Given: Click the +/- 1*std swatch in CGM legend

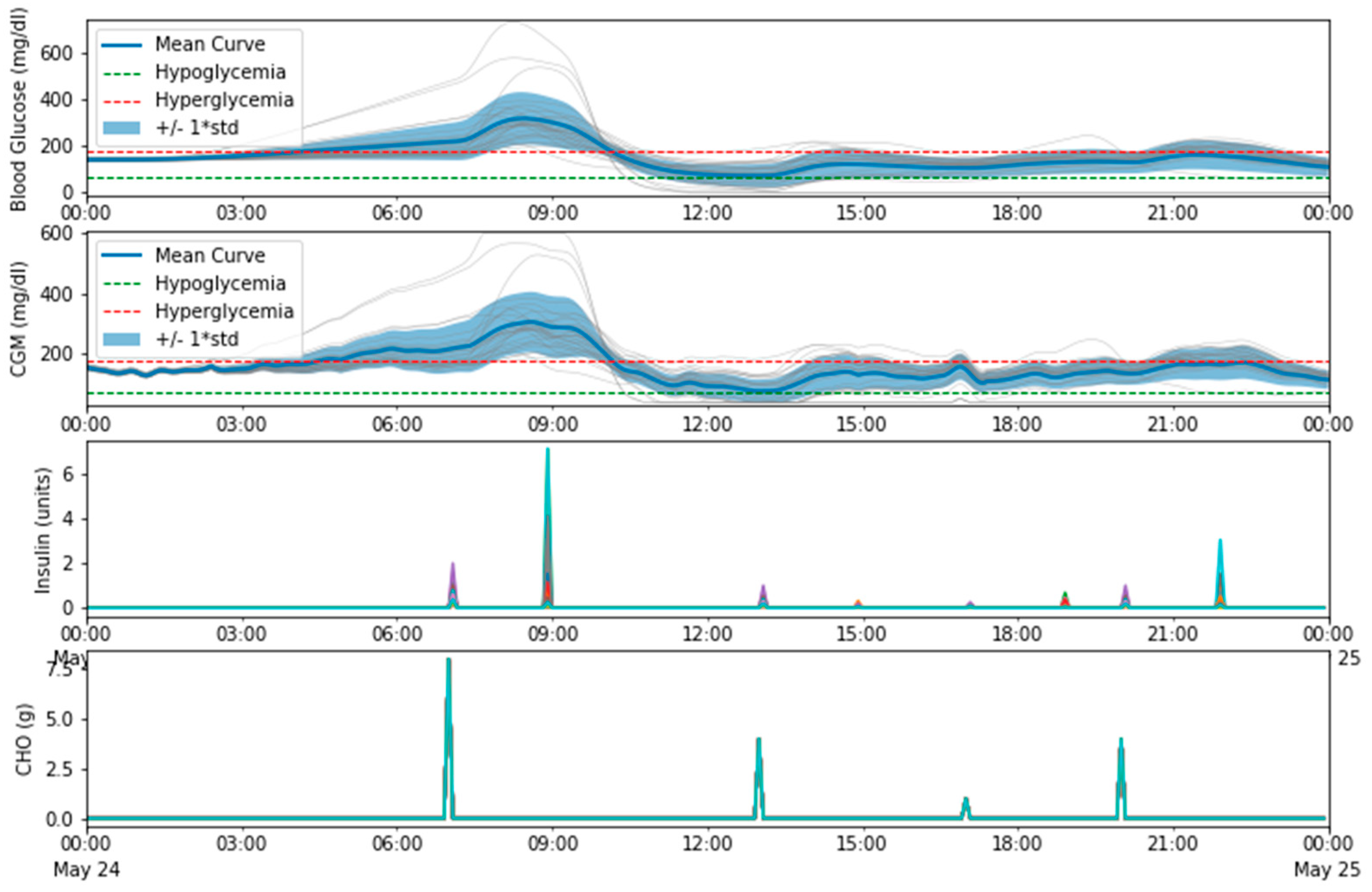Looking at the screenshot, I should 122,339.
